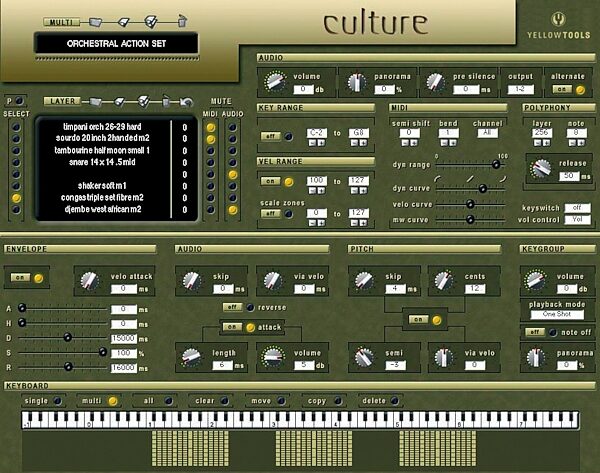Click the pre silence knob
600x473 pixels.
(x=435, y=82)
